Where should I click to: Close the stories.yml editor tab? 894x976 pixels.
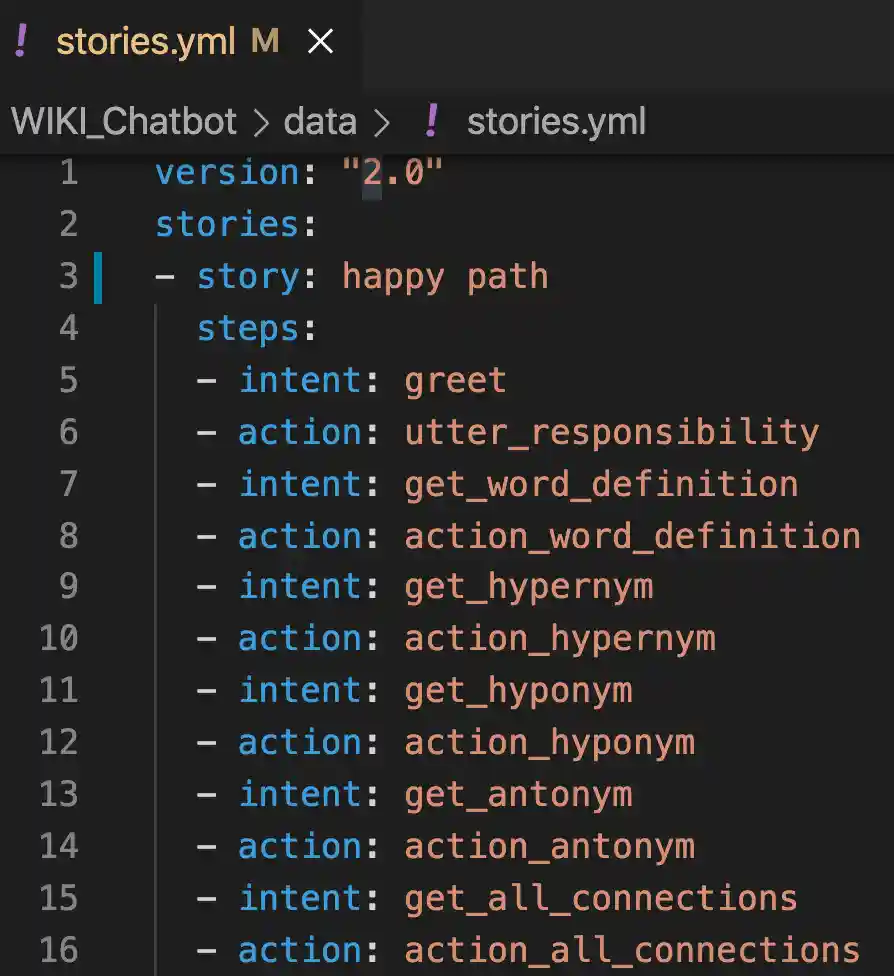(x=320, y=41)
